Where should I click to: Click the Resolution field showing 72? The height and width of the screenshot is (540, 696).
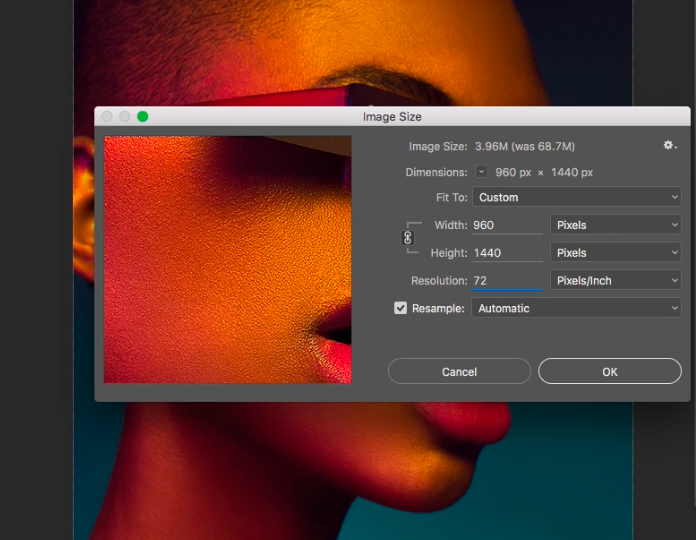click(507, 280)
